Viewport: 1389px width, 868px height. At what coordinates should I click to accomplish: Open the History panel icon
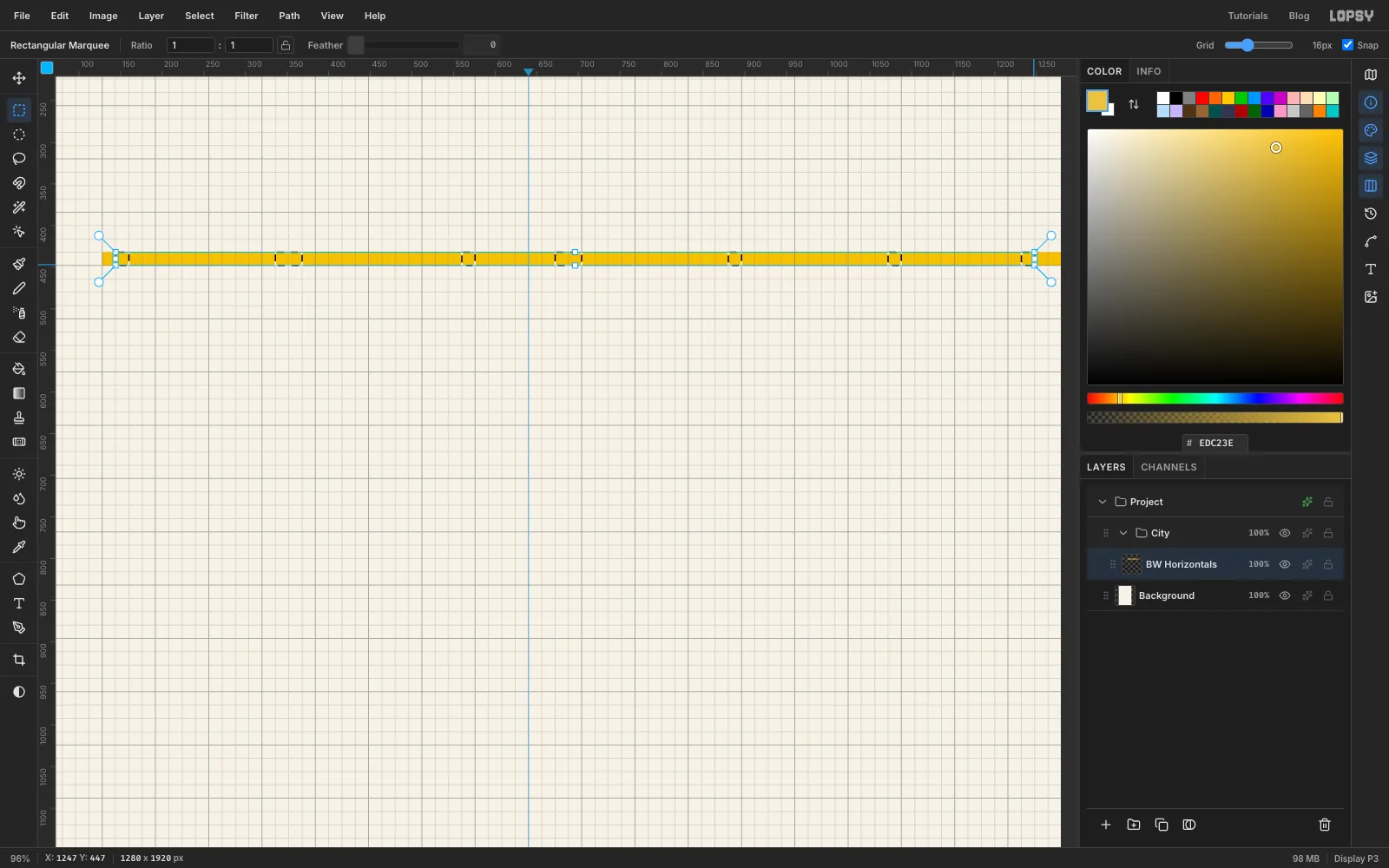(1371, 214)
